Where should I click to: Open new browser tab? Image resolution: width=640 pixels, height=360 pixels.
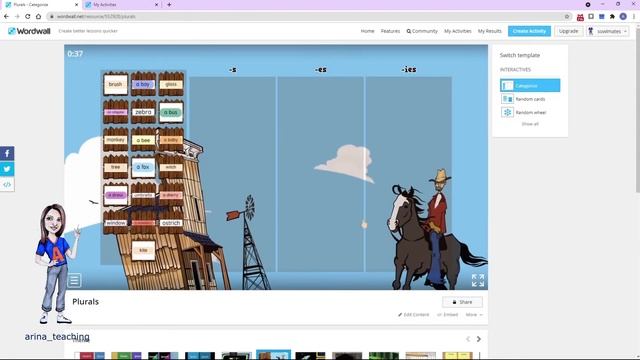point(169,4)
